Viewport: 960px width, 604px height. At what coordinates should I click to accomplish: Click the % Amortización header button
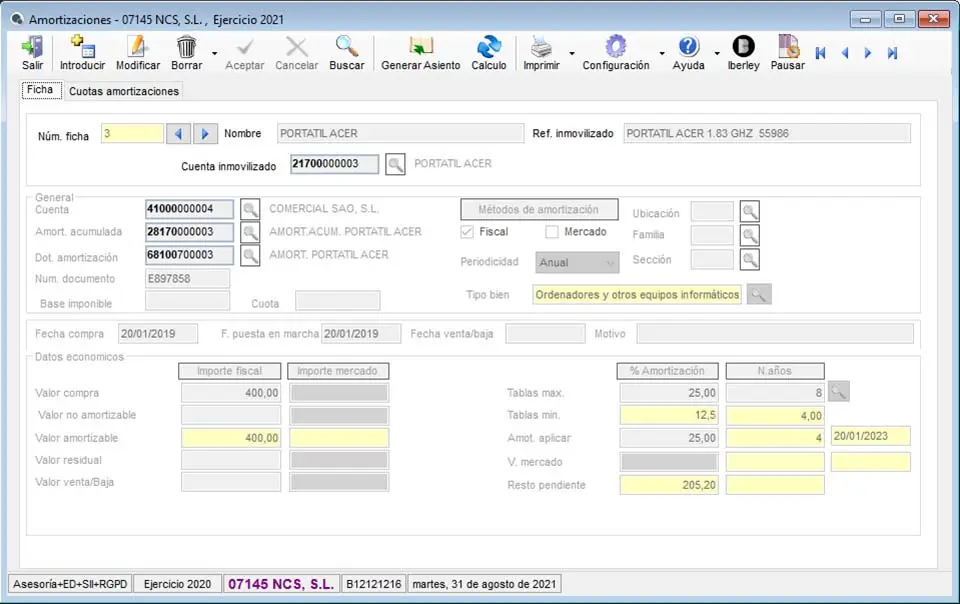click(x=667, y=371)
